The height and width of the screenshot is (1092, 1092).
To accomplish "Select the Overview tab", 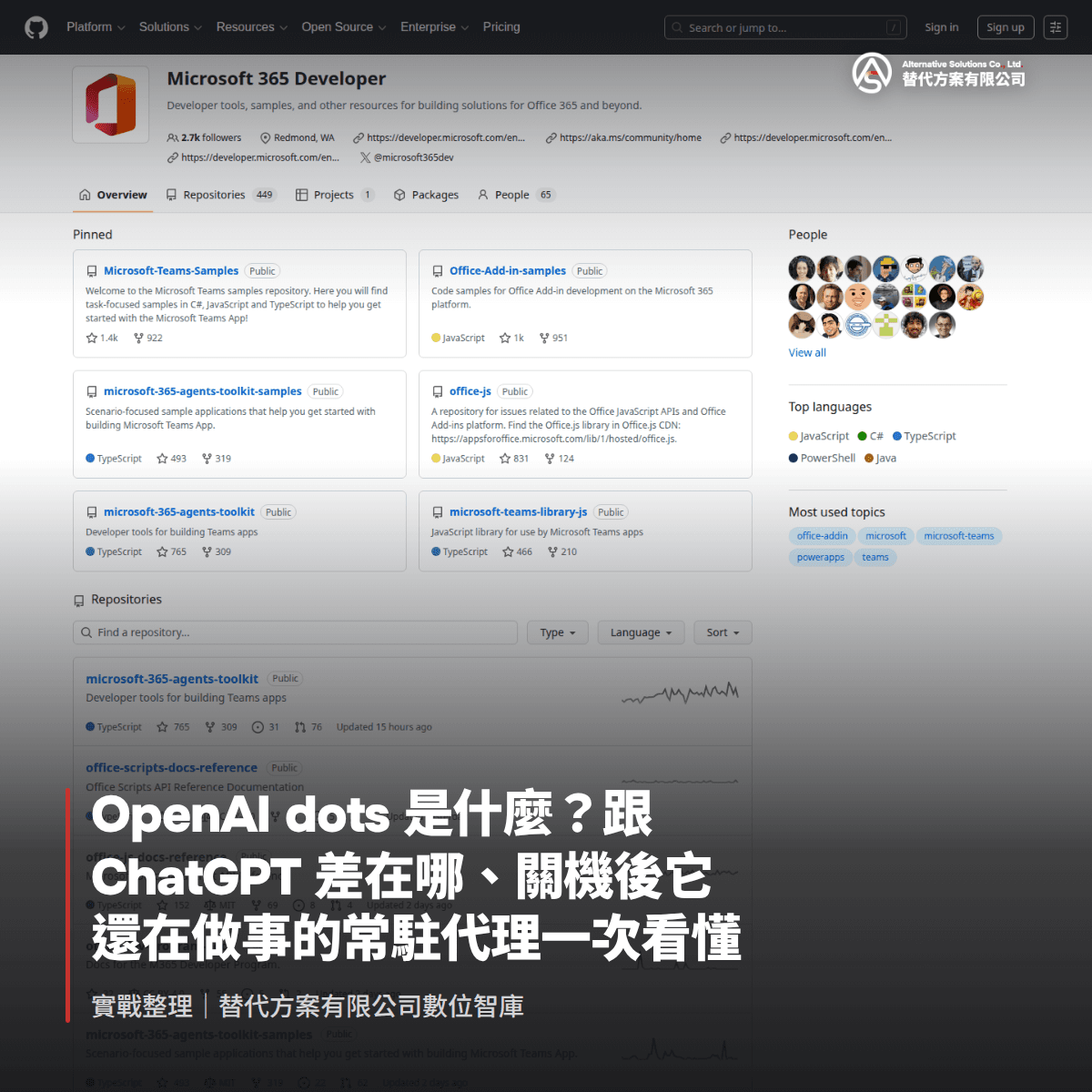I will (113, 195).
